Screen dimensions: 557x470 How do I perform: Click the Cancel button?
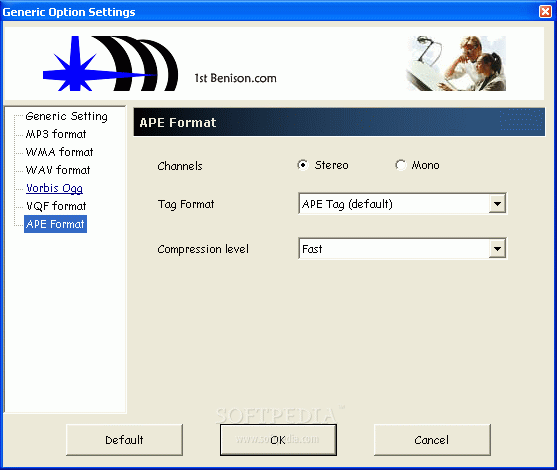(x=432, y=440)
